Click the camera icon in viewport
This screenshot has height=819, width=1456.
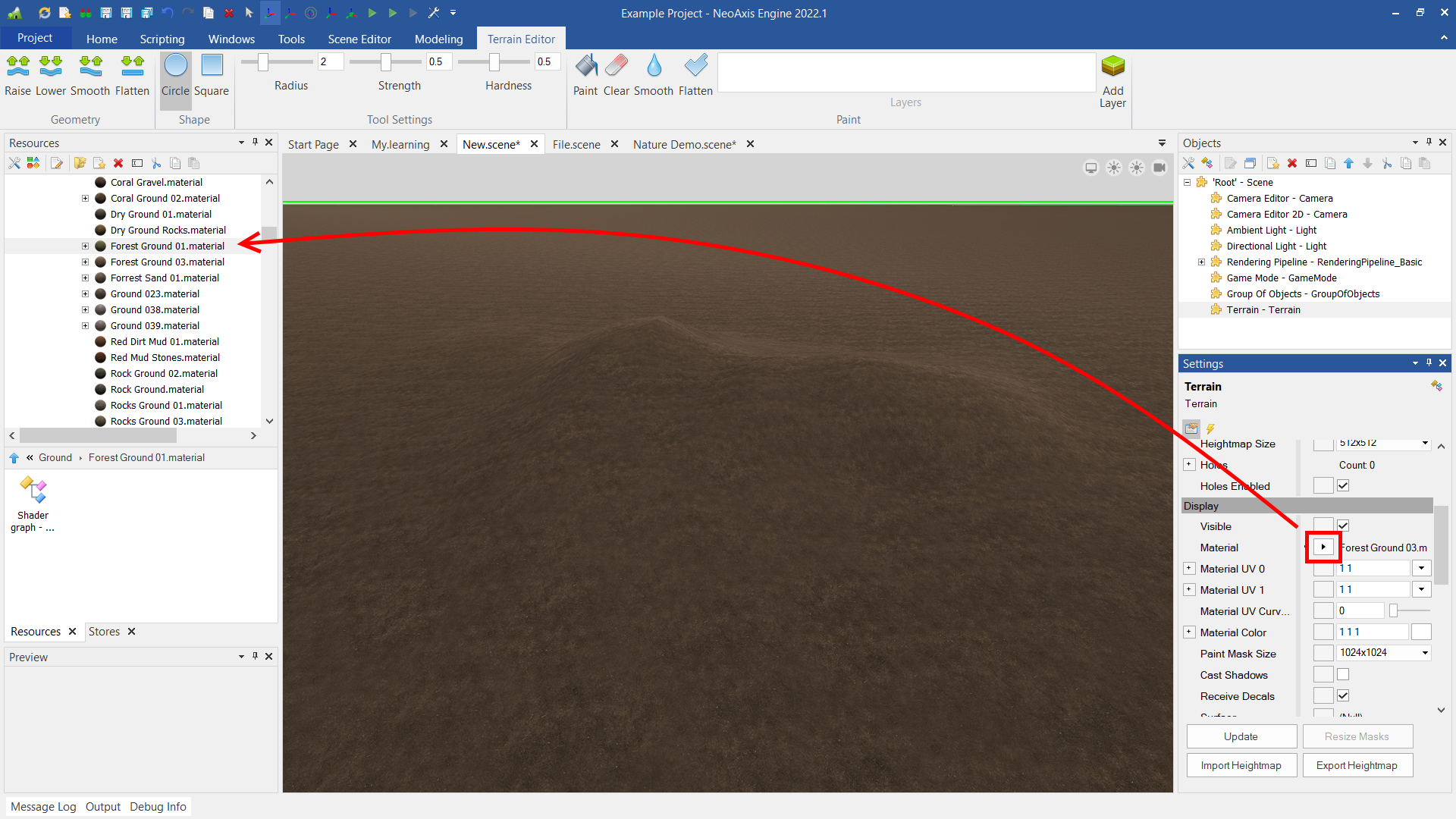click(x=1159, y=168)
